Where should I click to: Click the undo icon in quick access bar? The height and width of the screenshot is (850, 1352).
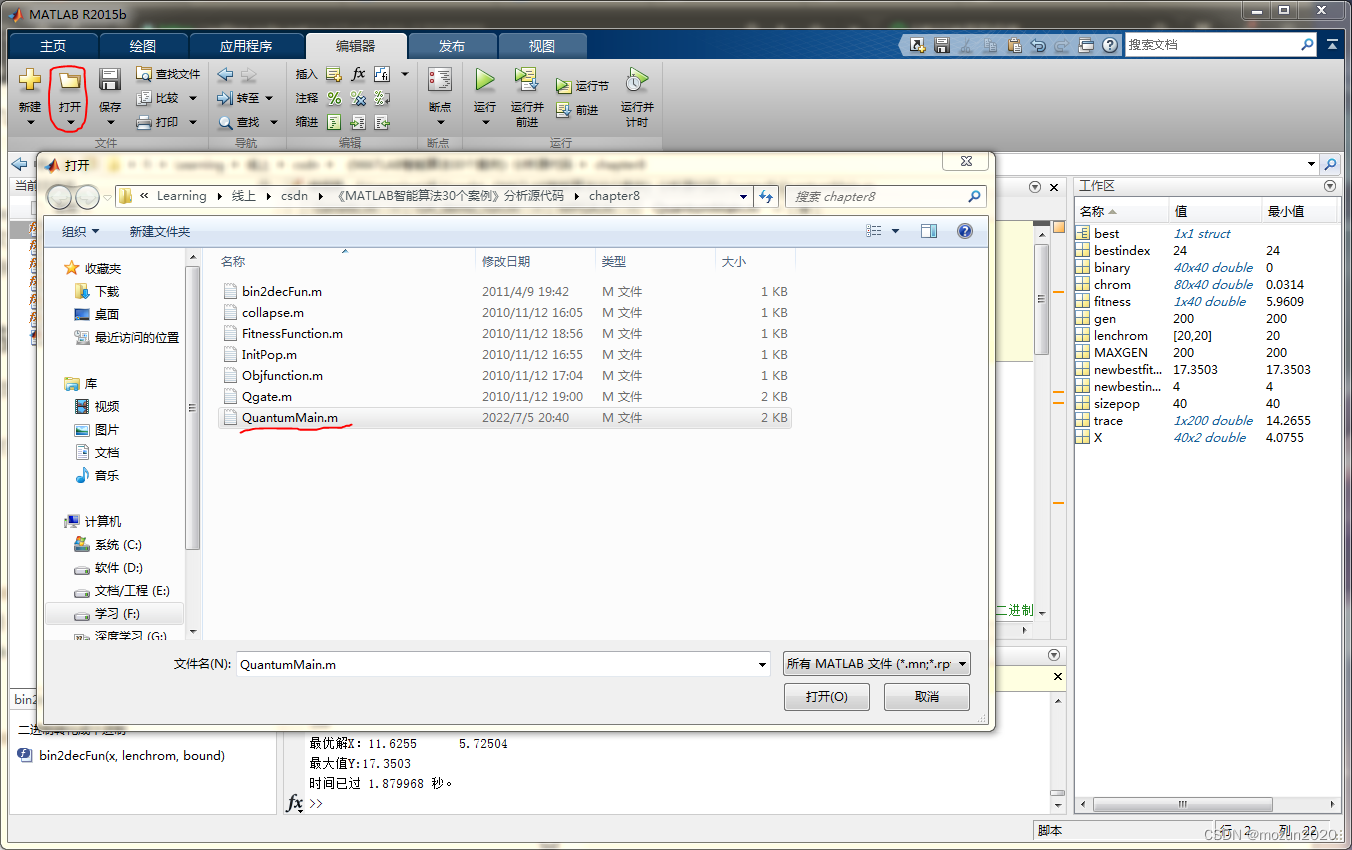[x=1038, y=45]
